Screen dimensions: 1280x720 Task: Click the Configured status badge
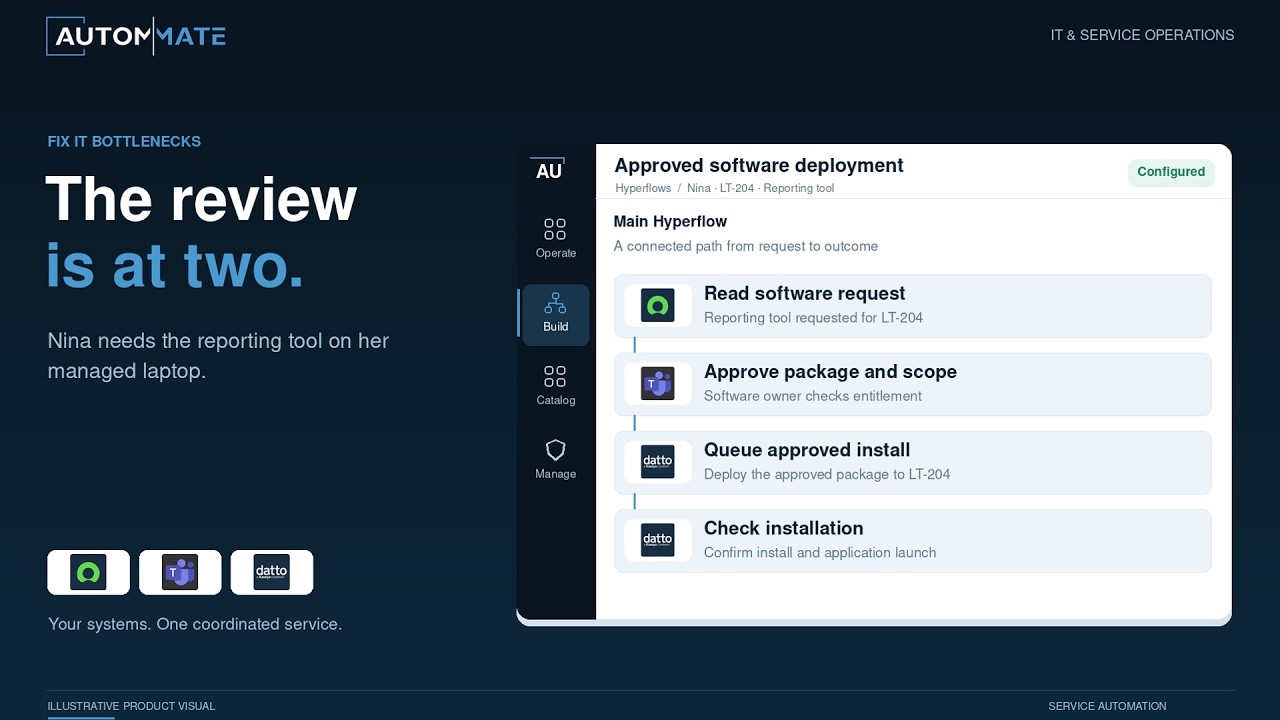point(1171,172)
